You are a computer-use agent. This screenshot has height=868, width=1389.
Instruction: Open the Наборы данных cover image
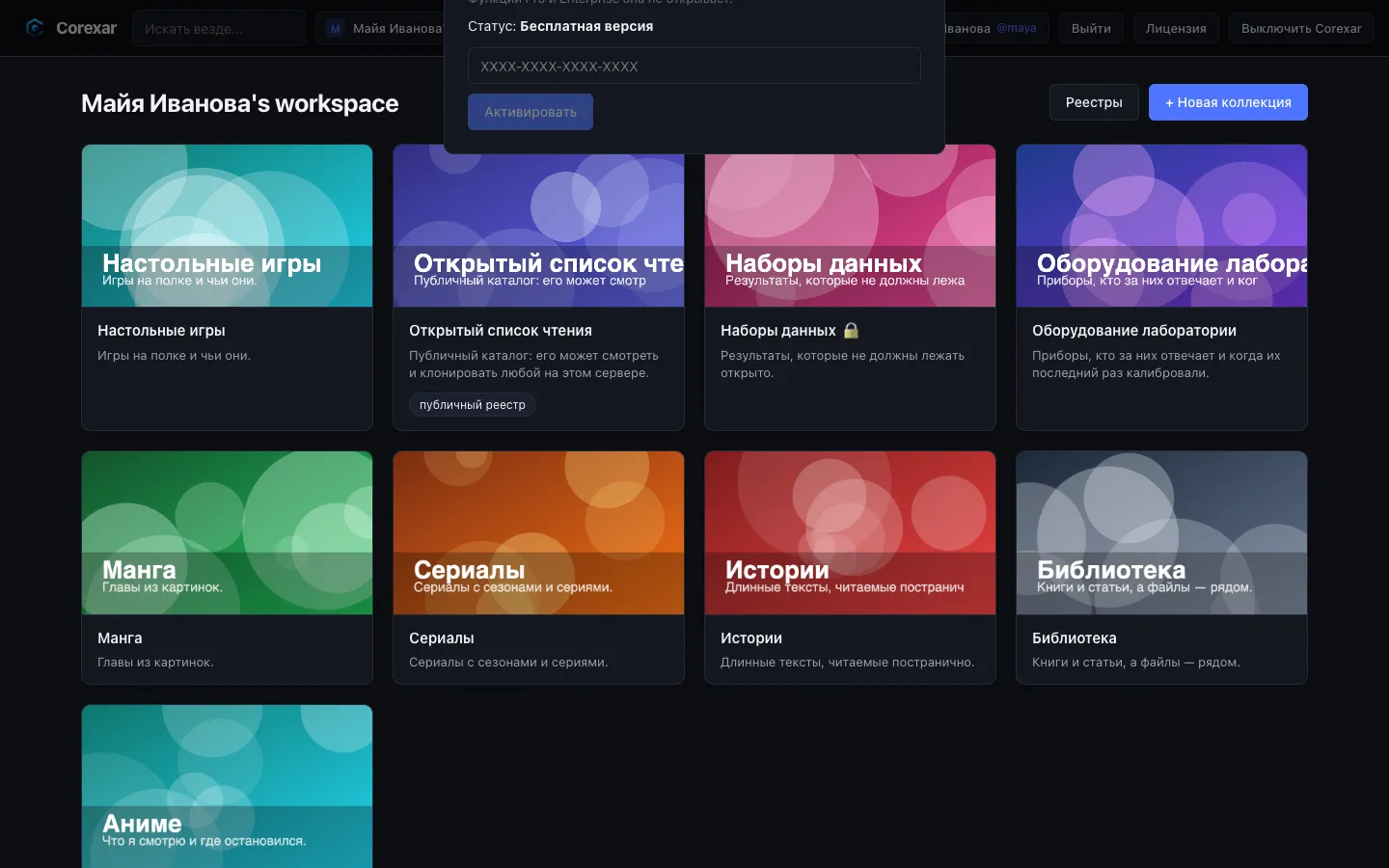[x=851, y=231]
